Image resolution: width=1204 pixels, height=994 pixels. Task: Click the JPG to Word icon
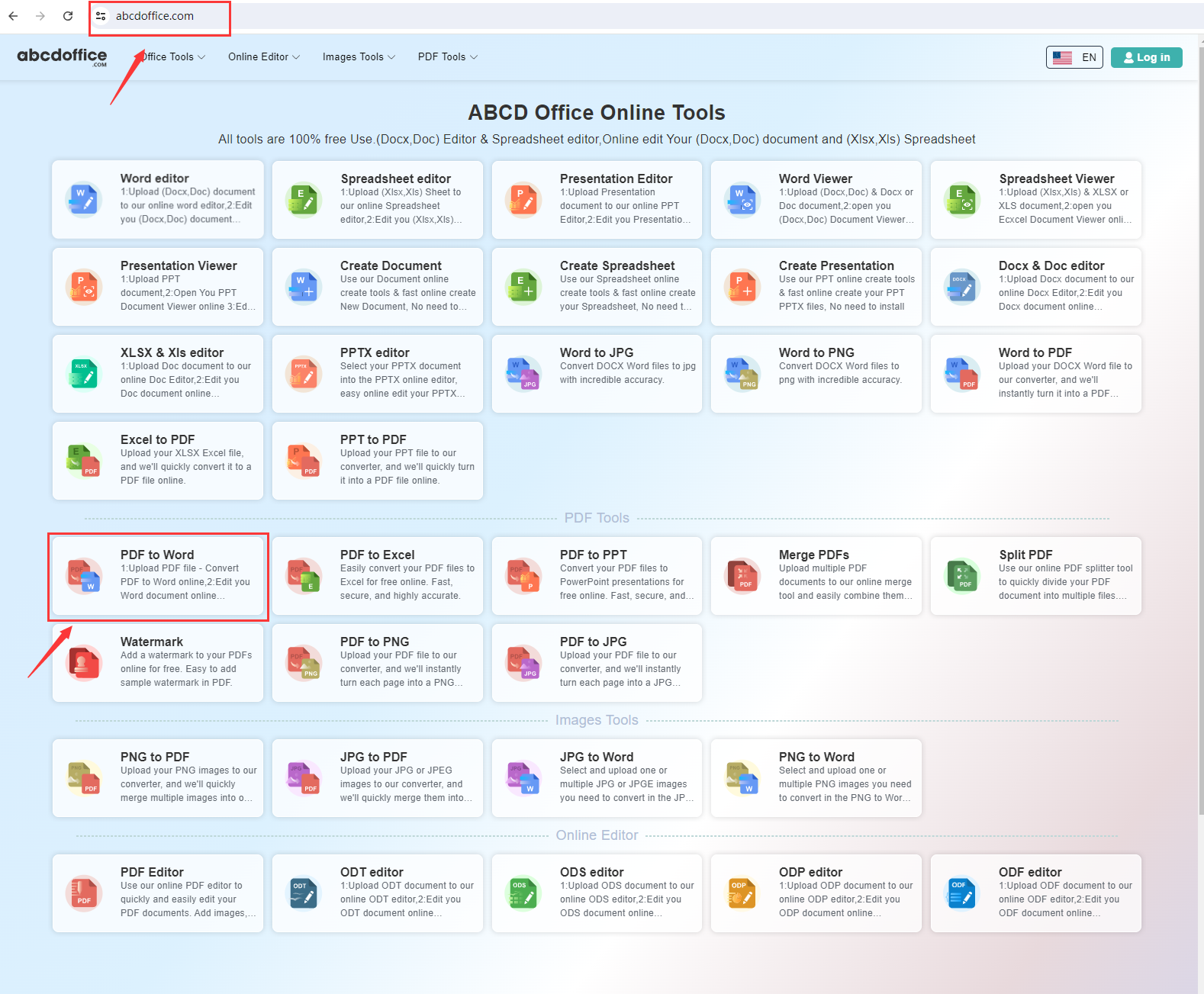(523, 778)
